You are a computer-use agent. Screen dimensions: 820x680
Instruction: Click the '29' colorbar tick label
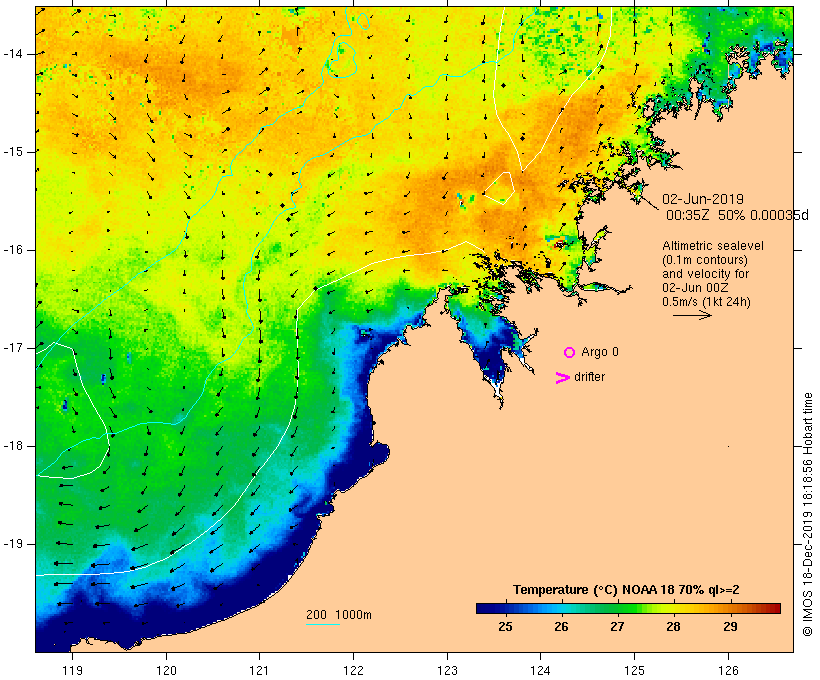click(x=730, y=627)
